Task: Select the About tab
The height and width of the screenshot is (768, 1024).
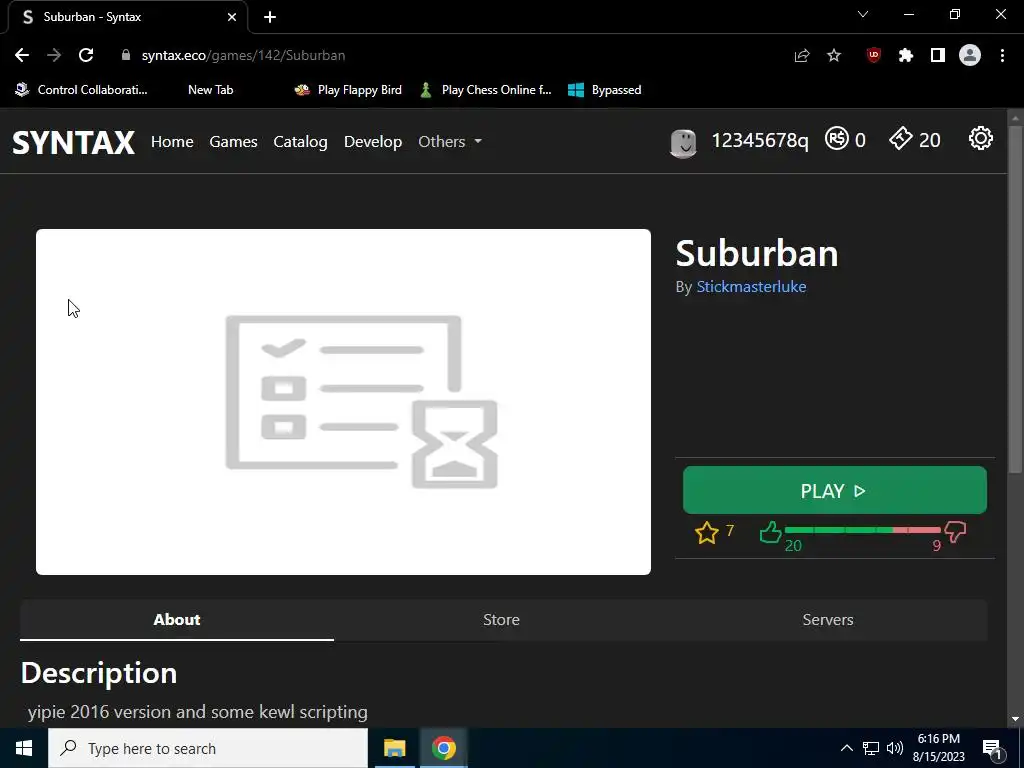Action: pyautogui.click(x=177, y=620)
